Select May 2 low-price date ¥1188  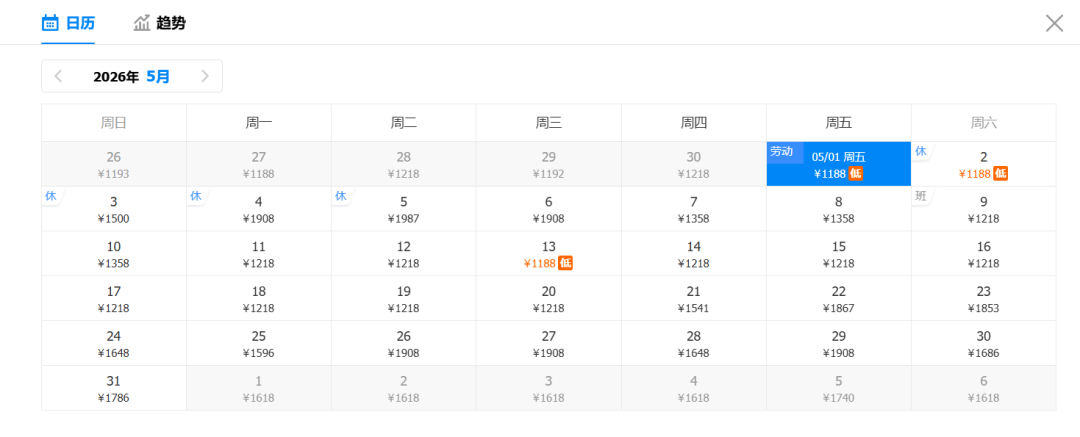[983, 164]
